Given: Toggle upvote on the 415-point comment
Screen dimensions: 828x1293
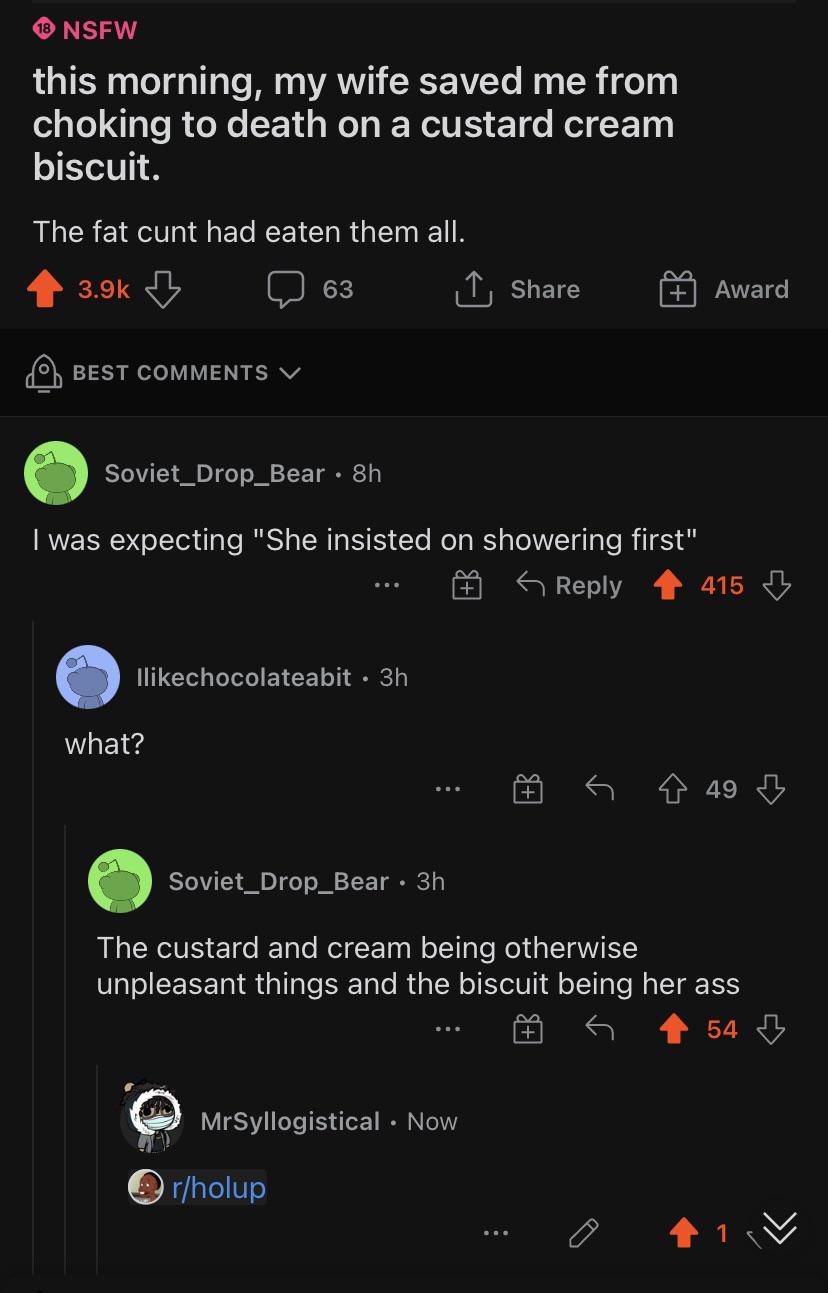Looking at the screenshot, I should [x=667, y=586].
